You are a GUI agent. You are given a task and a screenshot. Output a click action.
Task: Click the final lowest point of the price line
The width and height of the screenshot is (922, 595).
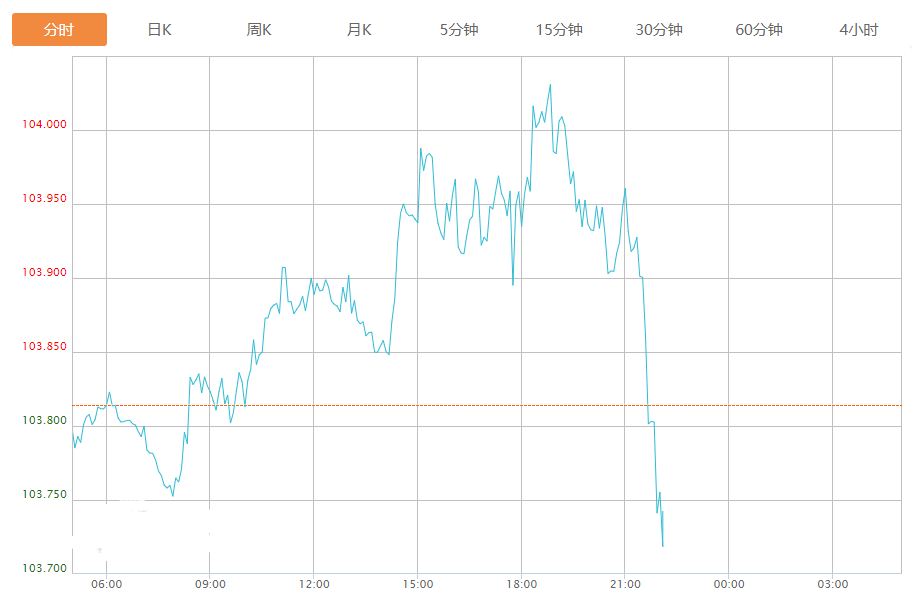point(663,546)
